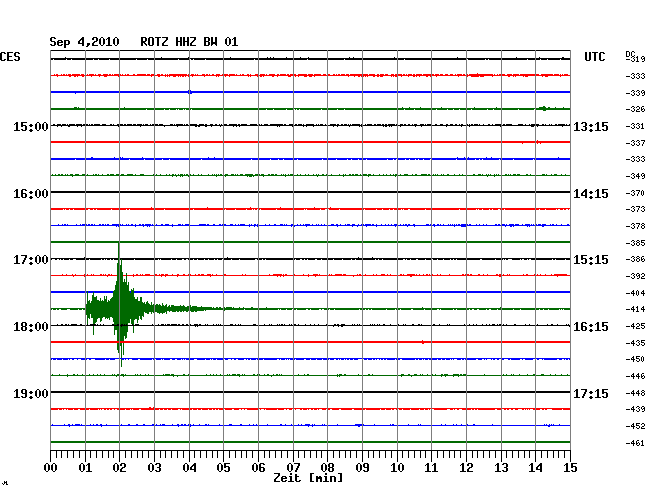Click the DC offset value -349
This screenshot has width=650, height=494.
click(x=635, y=176)
